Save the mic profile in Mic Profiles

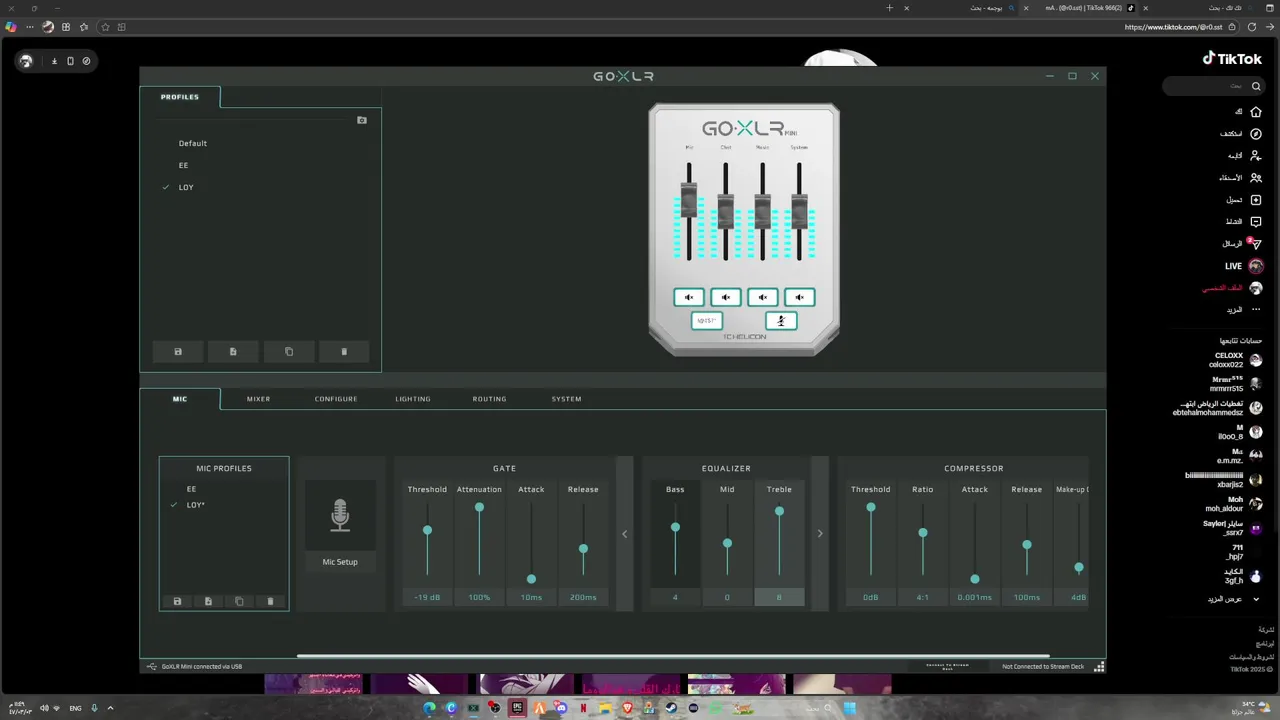177,601
